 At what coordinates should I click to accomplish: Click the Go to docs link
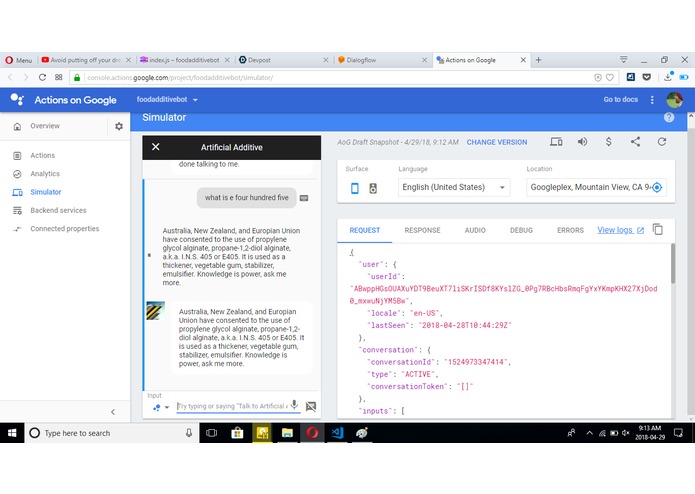[621, 100]
